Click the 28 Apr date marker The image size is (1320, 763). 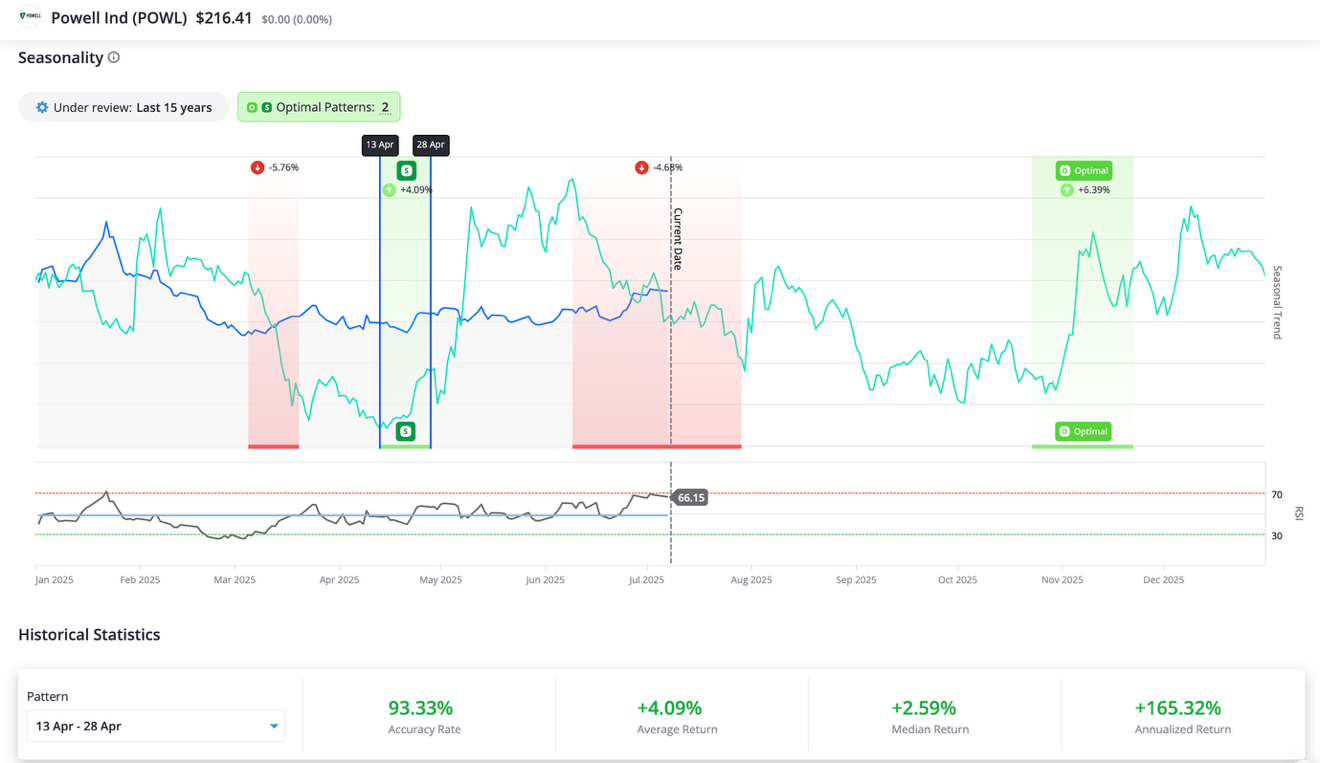pos(431,145)
